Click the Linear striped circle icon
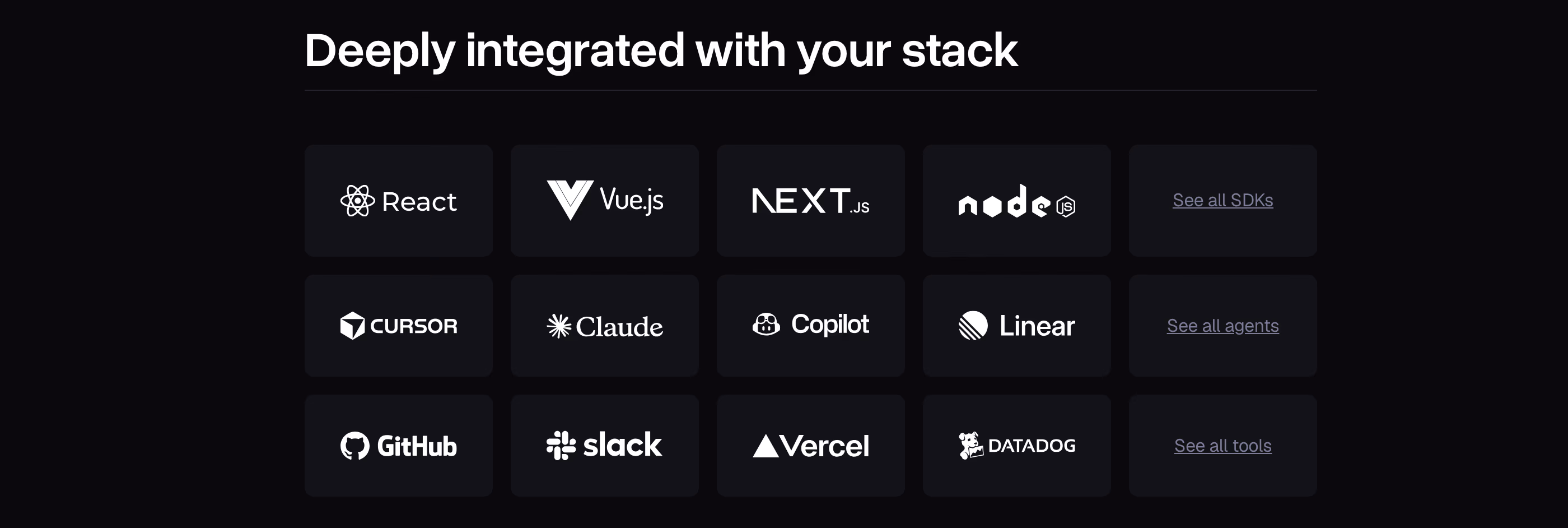The height and width of the screenshot is (528, 1568). tap(973, 325)
